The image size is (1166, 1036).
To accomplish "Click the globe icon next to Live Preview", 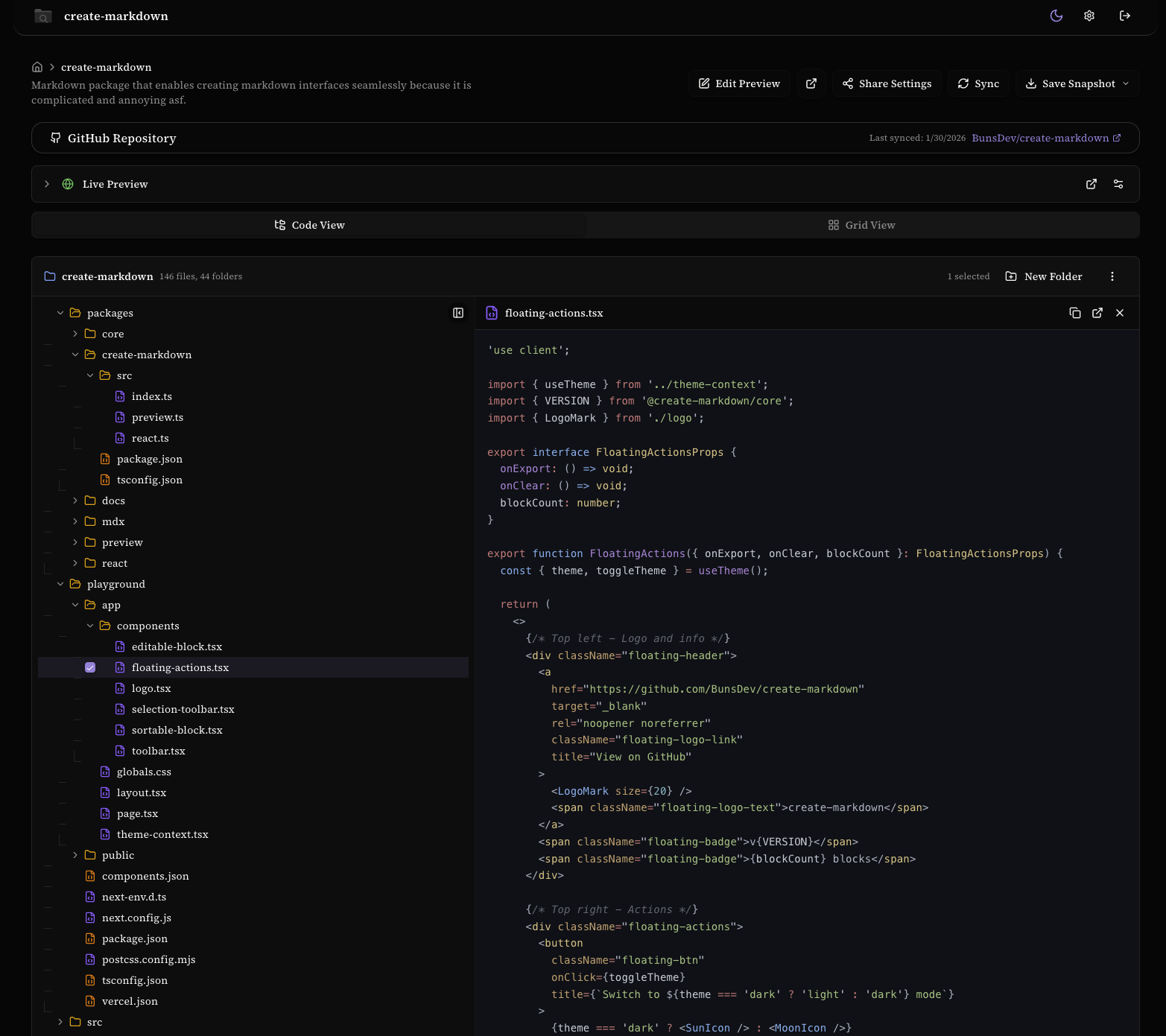I will (x=68, y=184).
